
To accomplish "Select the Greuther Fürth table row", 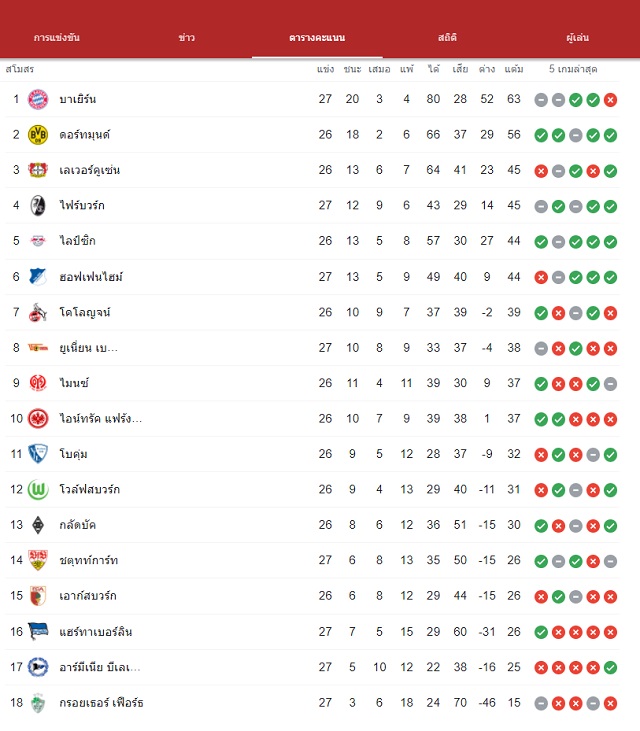I will coord(312,703).
